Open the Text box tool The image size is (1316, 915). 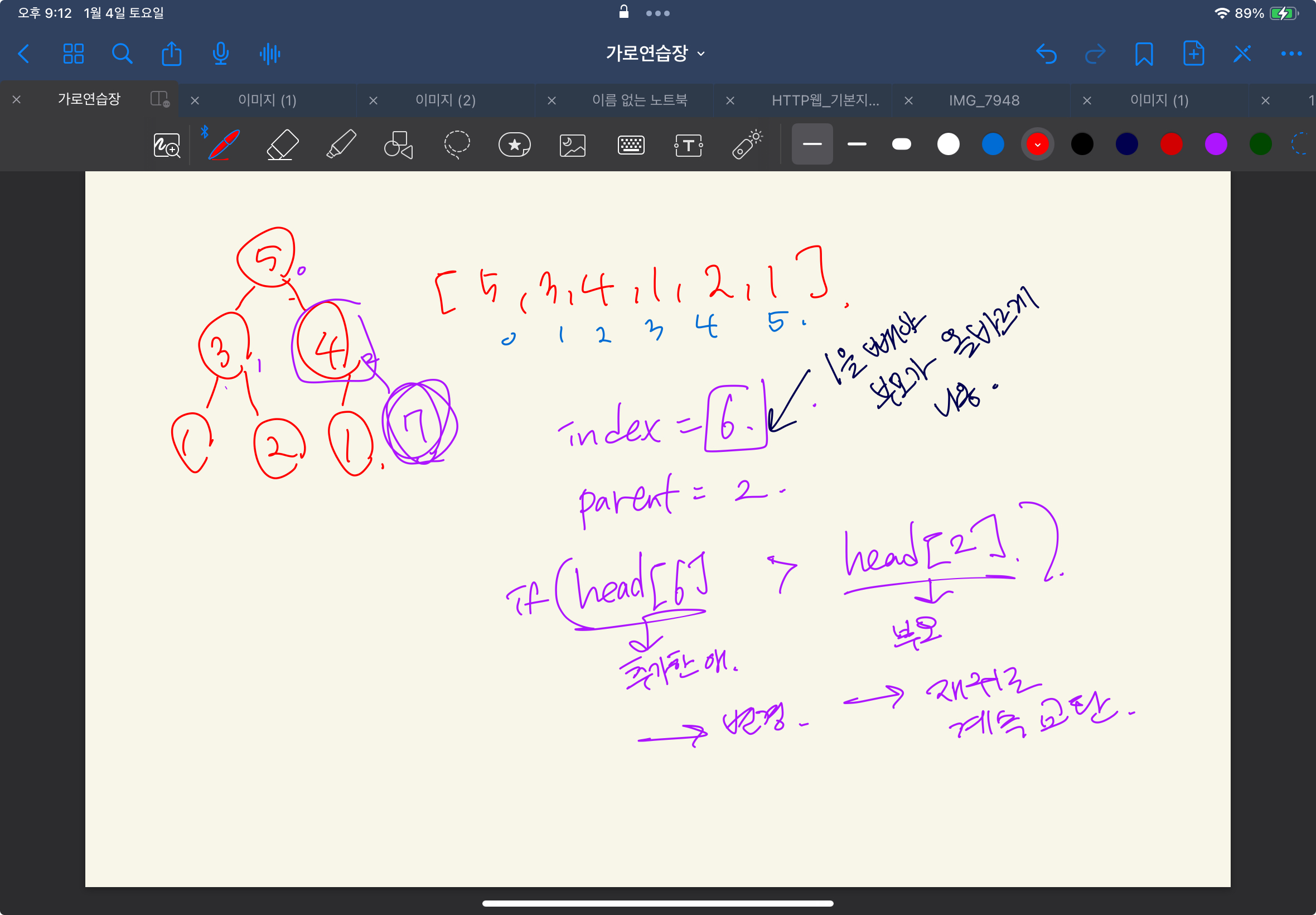click(688, 145)
